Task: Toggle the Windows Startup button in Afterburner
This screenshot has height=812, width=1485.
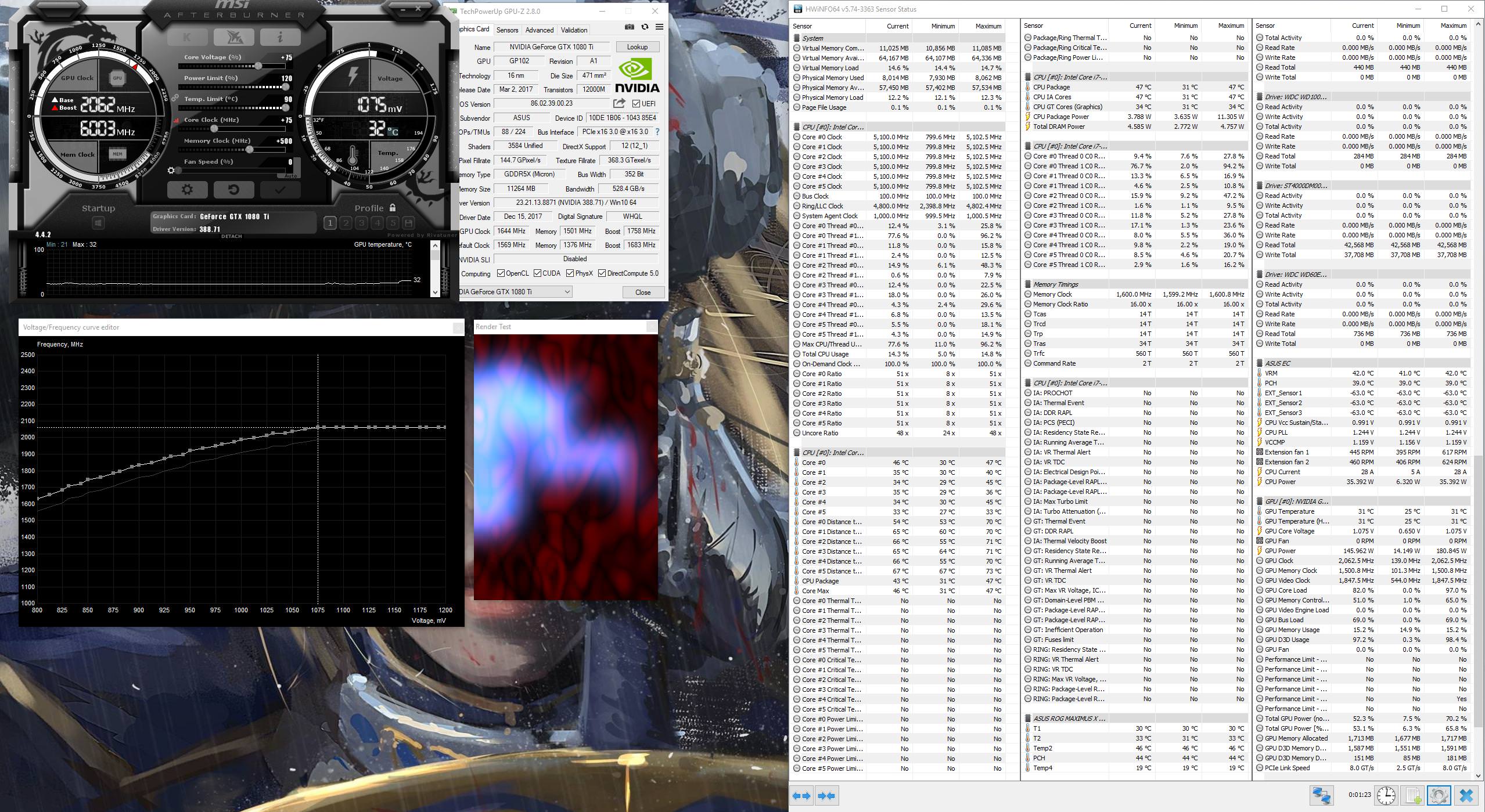Action: click(98, 223)
